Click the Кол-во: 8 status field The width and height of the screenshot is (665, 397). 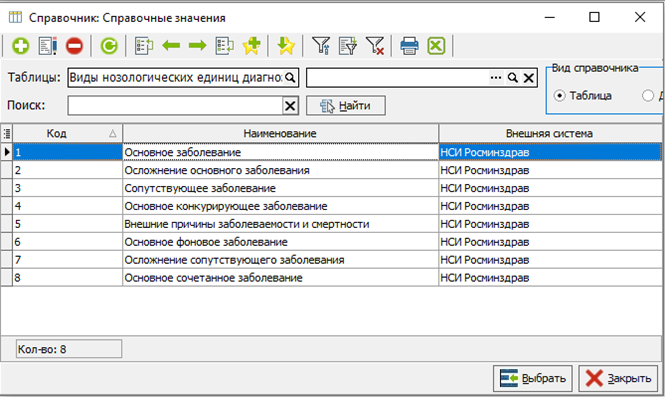(69, 349)
